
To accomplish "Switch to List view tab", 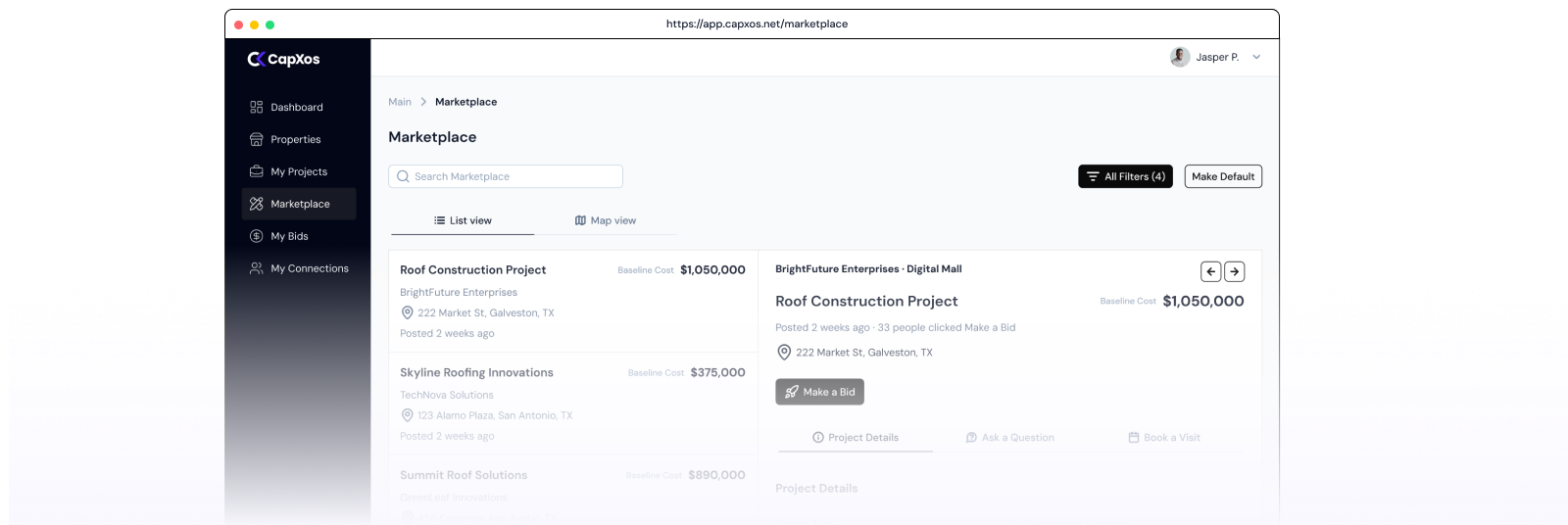I will (463, 220).
